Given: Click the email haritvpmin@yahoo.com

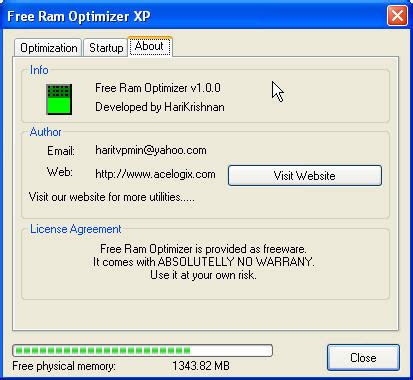Looking at the screenshot, I should click(x=151, y=150).
